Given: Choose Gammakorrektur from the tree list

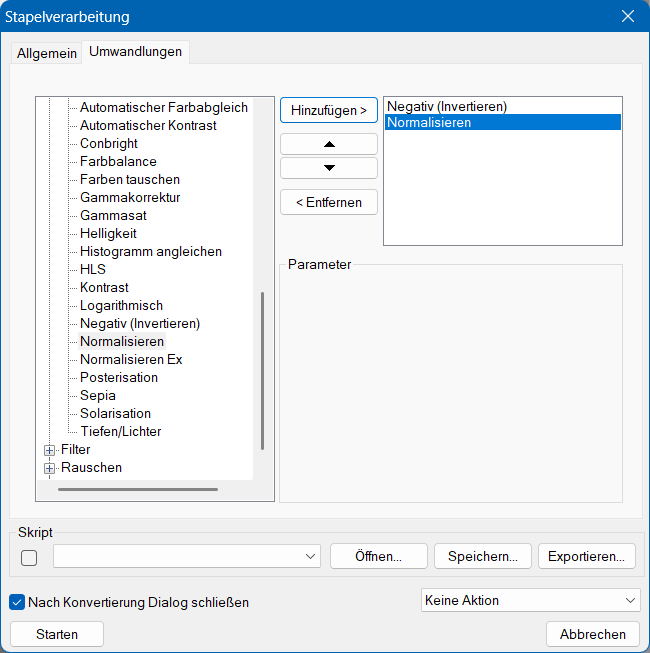Looking at the screenshot, I should [130, 198].
